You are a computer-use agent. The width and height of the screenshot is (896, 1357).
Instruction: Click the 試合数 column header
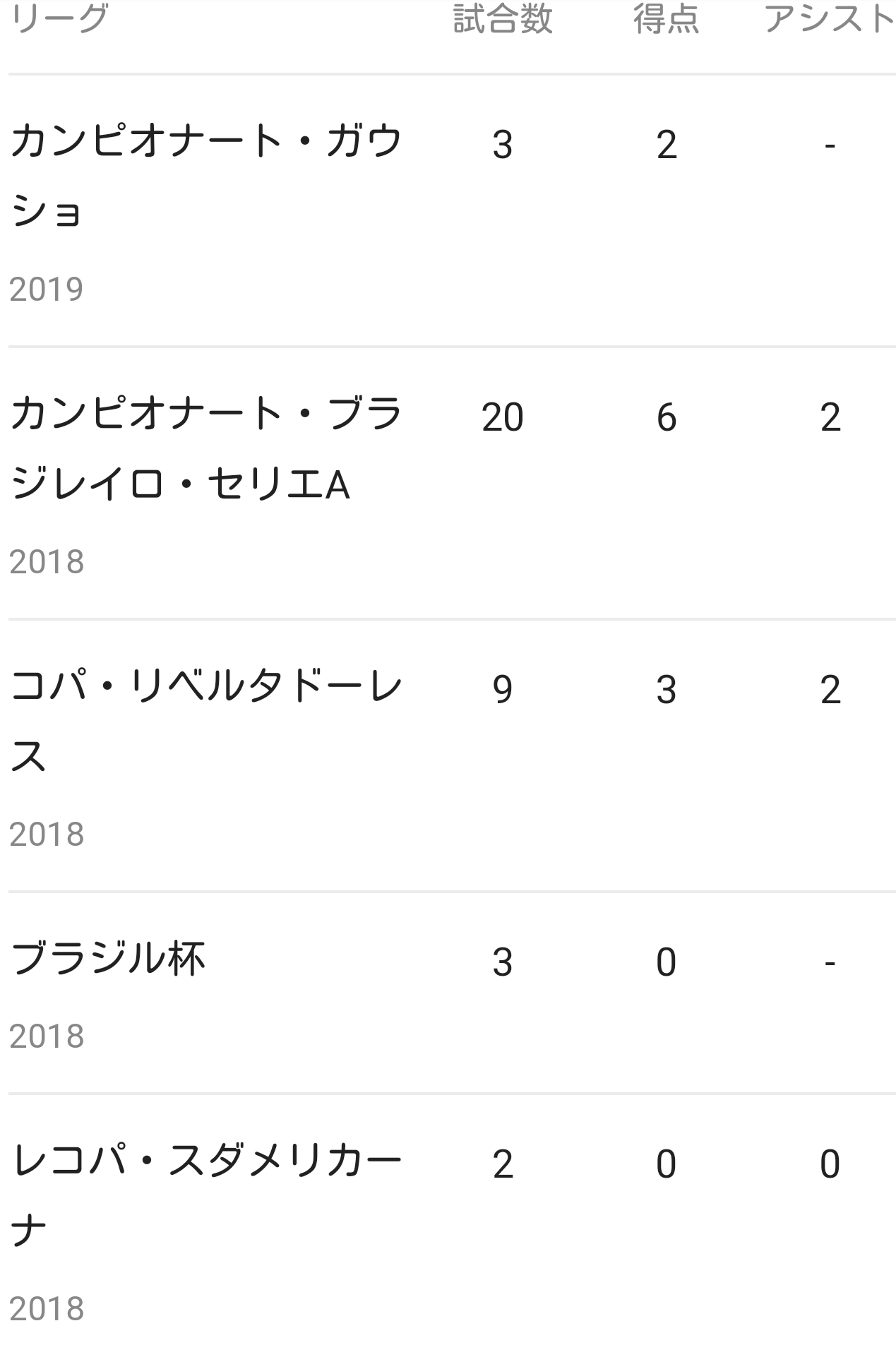coord(502,19)
